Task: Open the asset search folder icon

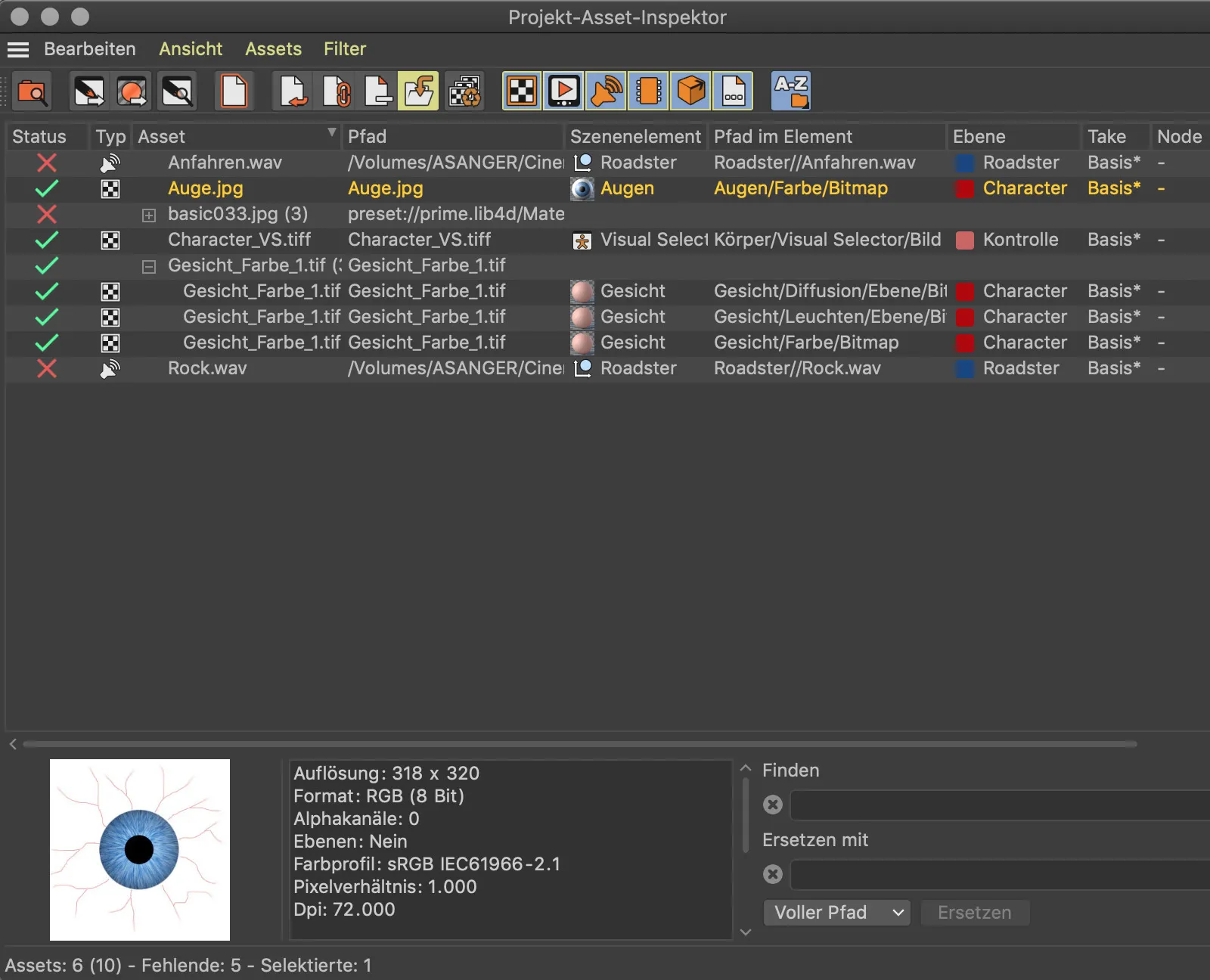Action: [31, 91]
